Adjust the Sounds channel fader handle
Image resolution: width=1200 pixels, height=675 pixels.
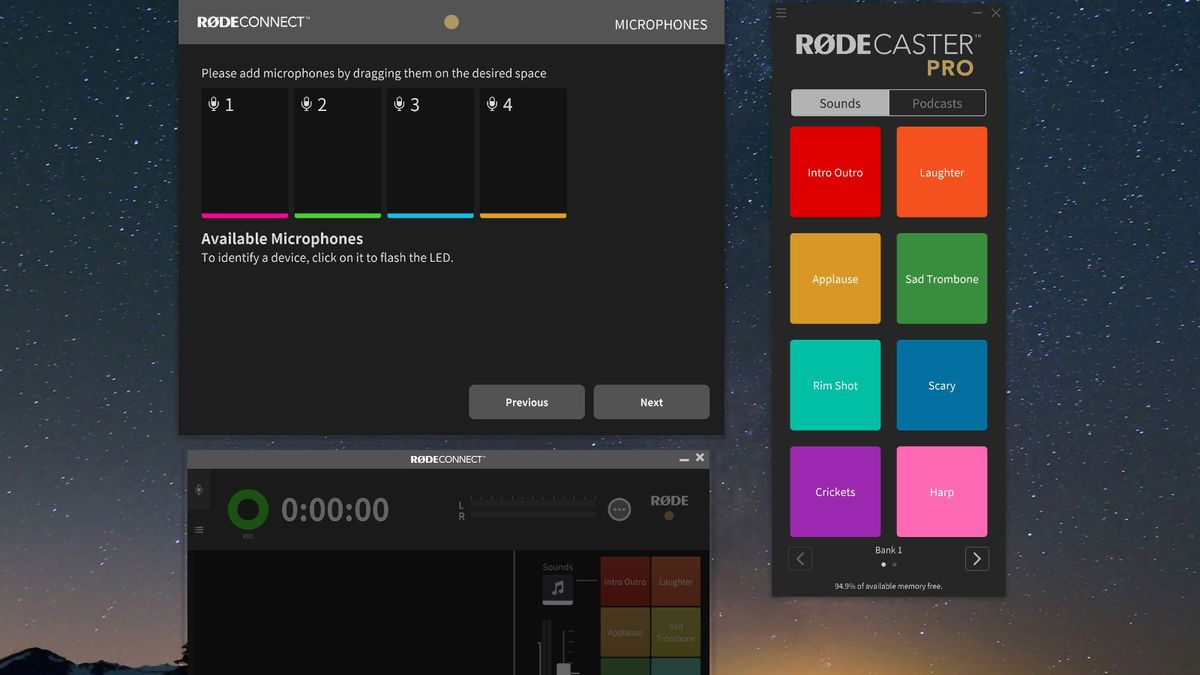coord(563,668)
